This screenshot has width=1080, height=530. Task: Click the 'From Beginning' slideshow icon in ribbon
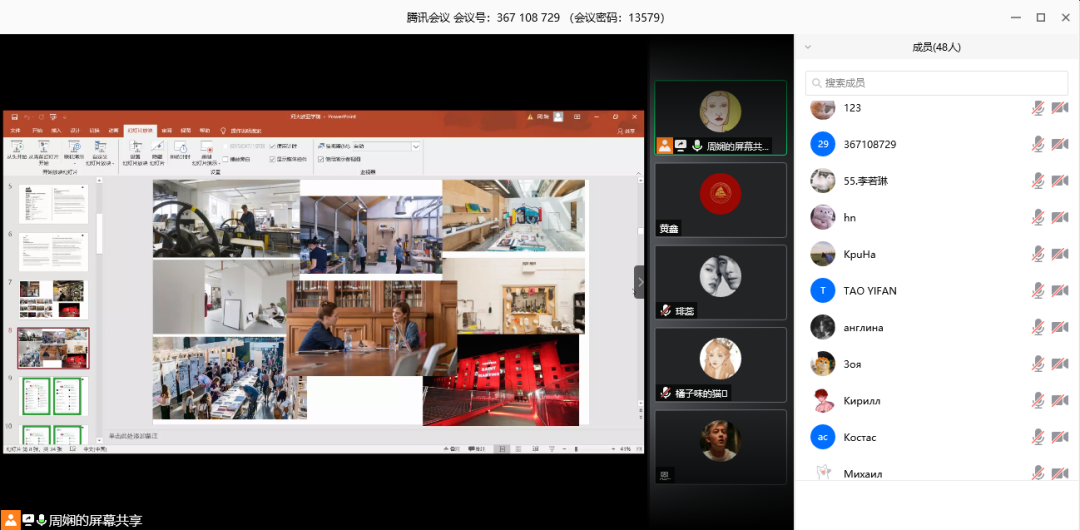(x=18, y=147)
